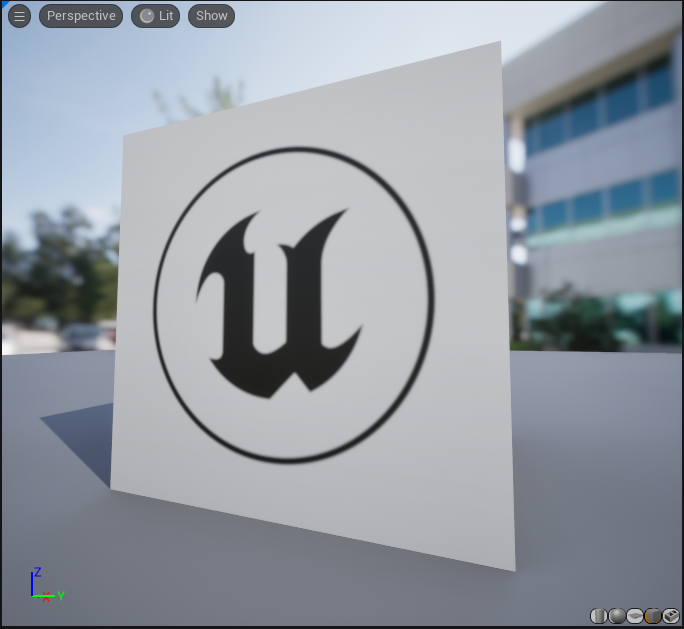Use custom mesh block preview icon

pyautogui.click(x=671, y=616)
